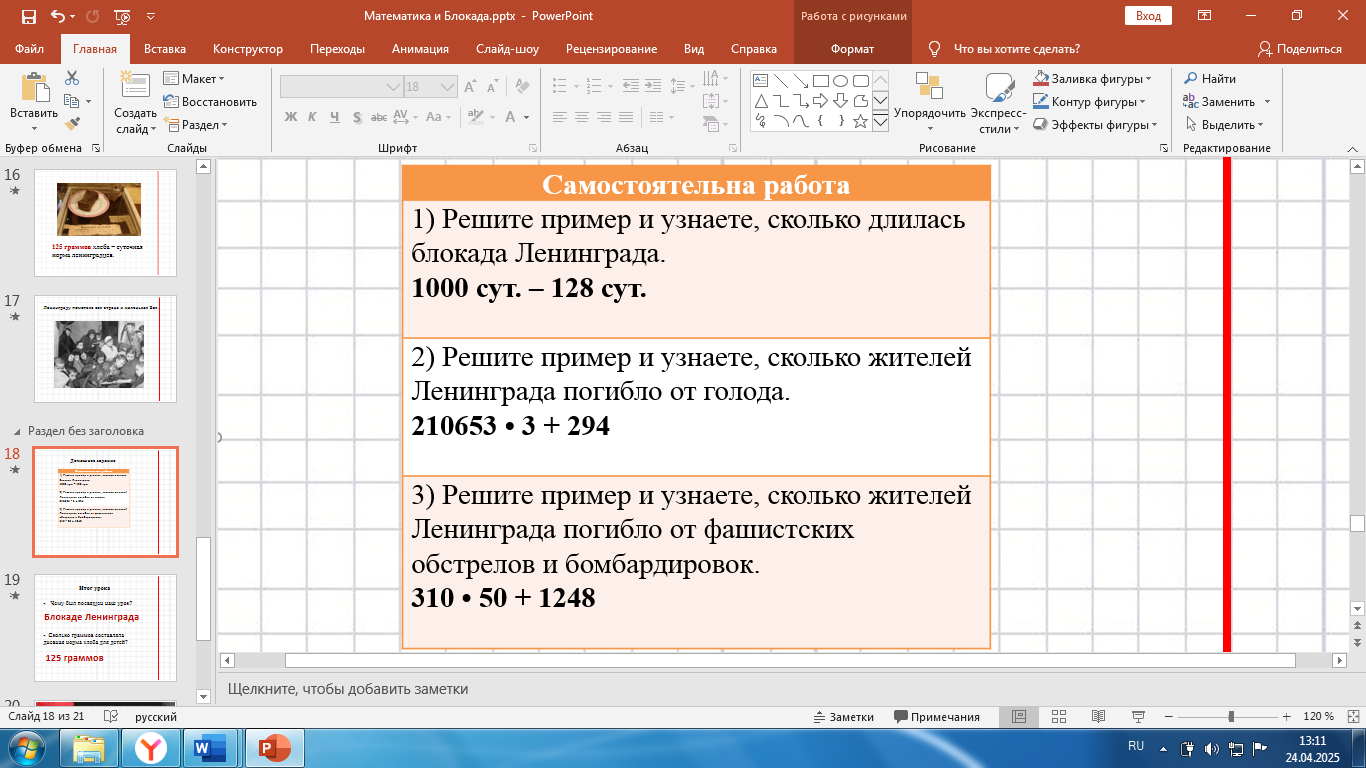Select the five-point star shape
The height and width of the screenshot is (768, 1366).
[x=860, y=121]
